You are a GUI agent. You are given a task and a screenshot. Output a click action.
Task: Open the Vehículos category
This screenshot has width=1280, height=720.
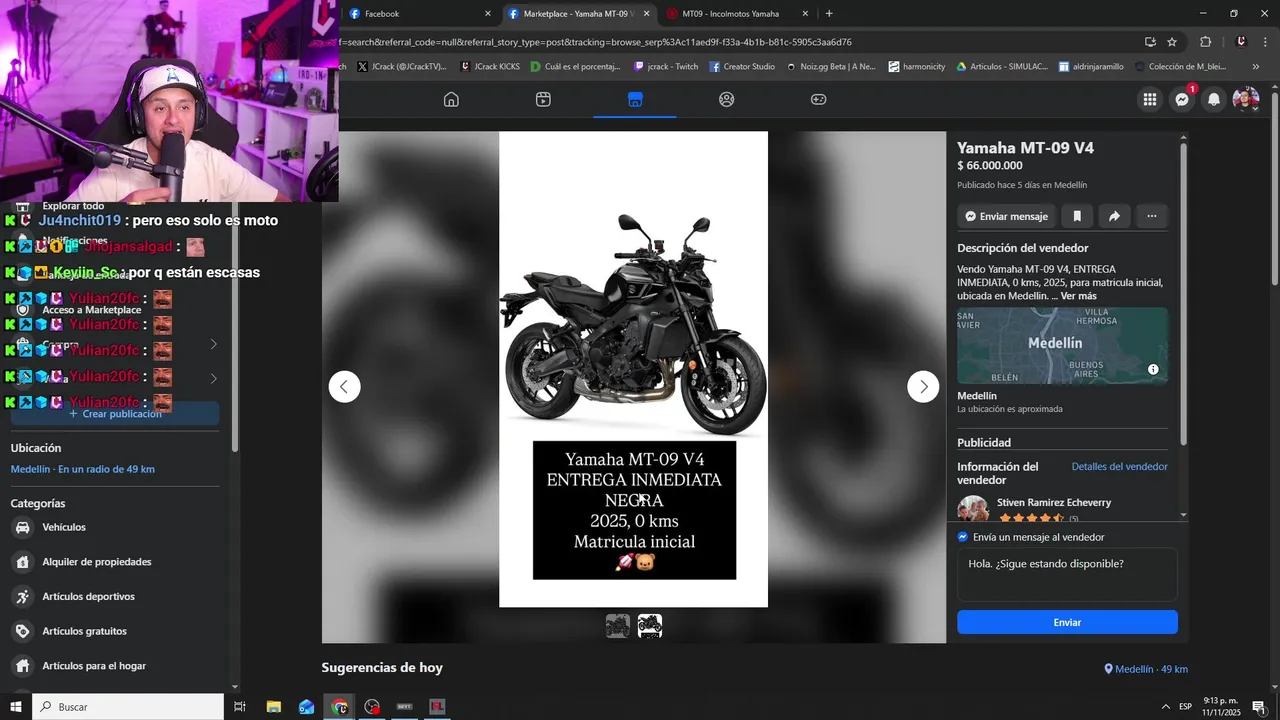point(116,527)
